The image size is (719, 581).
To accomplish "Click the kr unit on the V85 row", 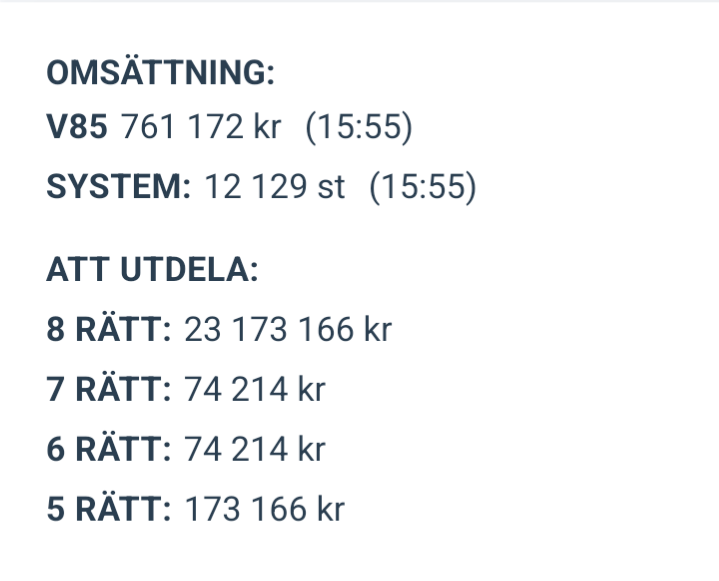I will (x=267, y=129).
